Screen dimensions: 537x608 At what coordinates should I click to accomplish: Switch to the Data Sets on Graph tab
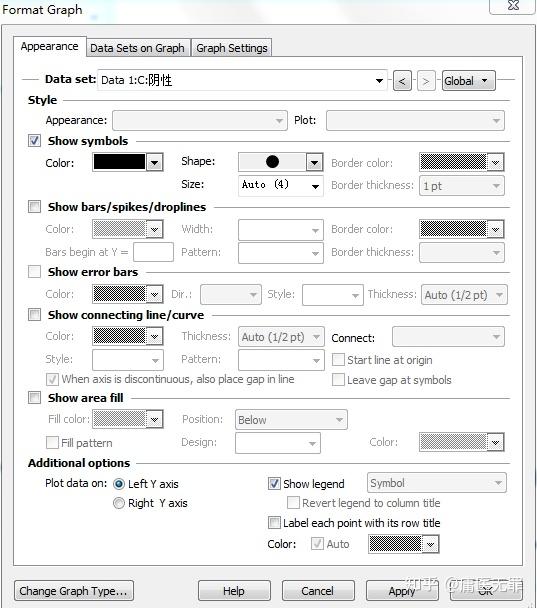138,48
